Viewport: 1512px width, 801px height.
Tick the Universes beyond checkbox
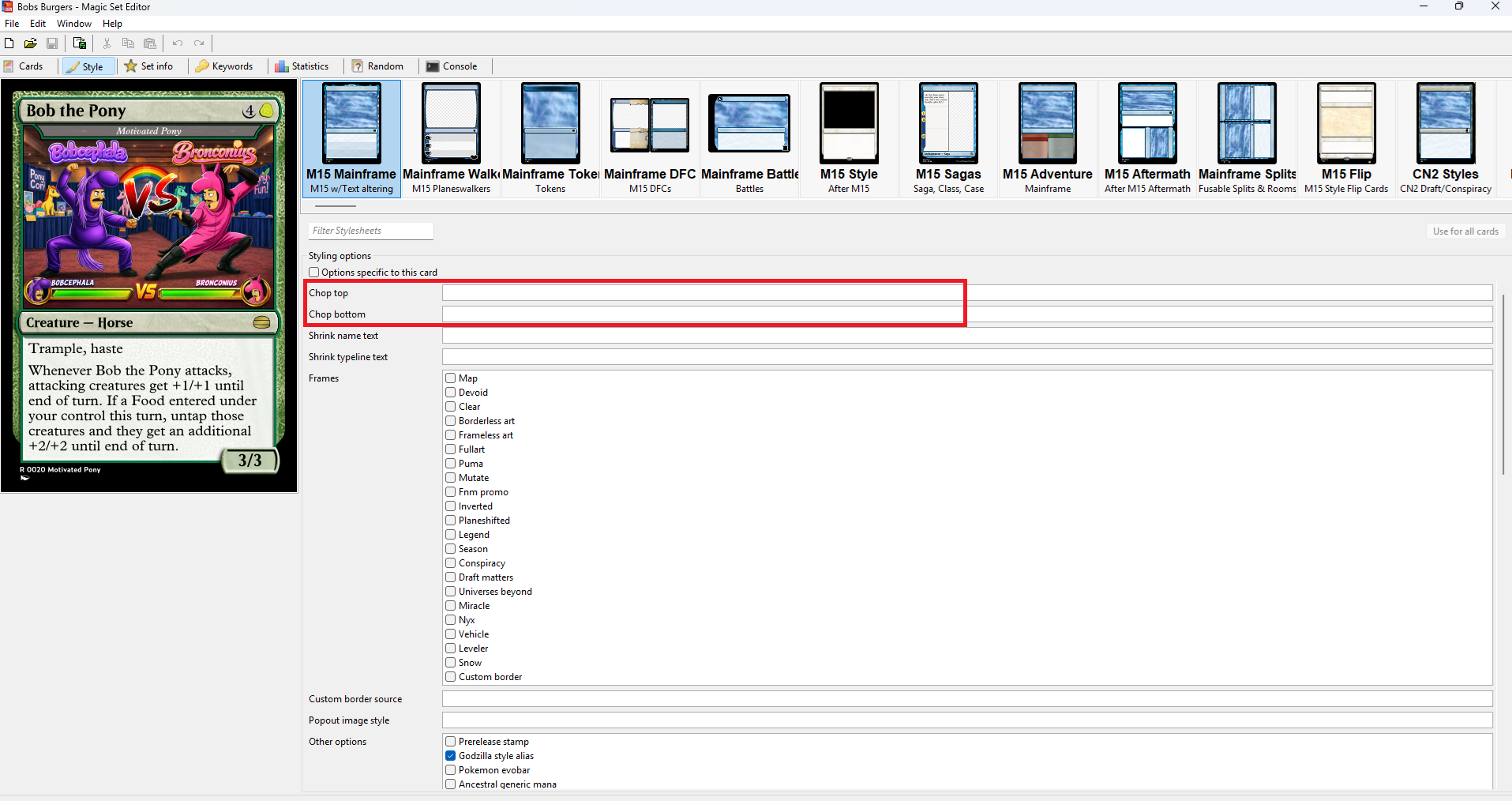click(451, 592)
